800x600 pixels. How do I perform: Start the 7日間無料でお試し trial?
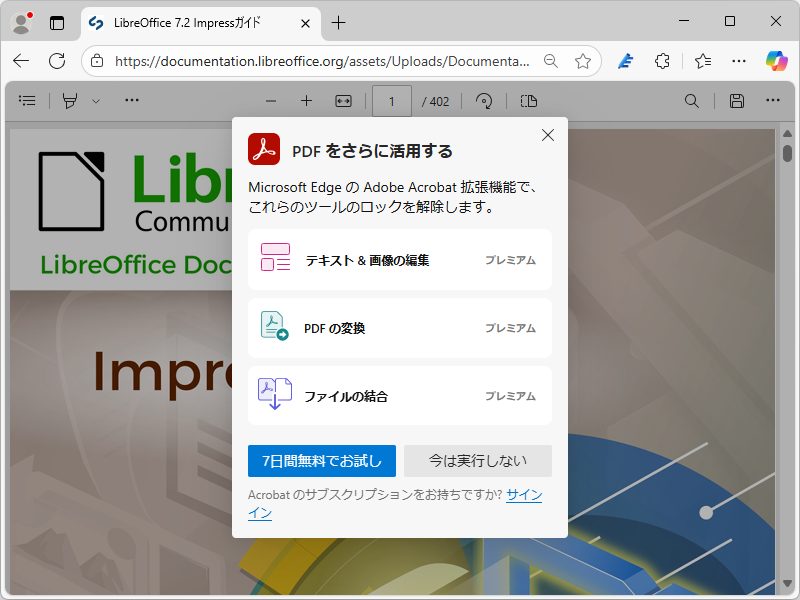322,461
